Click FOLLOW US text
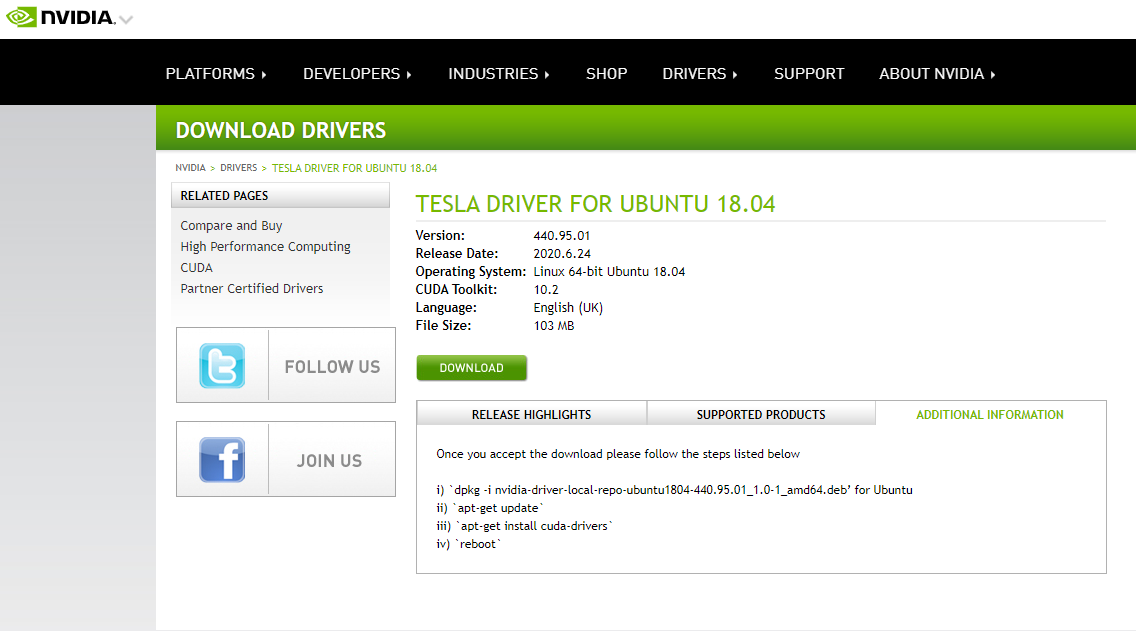 point(332,367)
